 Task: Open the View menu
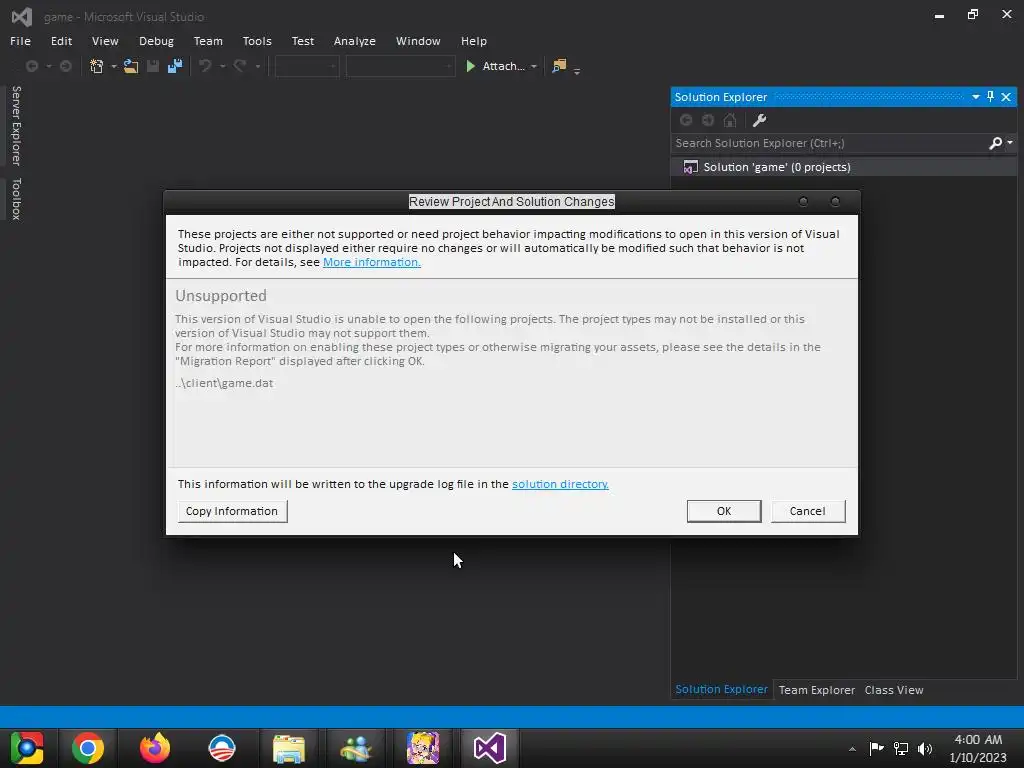(x=104, y=40)
